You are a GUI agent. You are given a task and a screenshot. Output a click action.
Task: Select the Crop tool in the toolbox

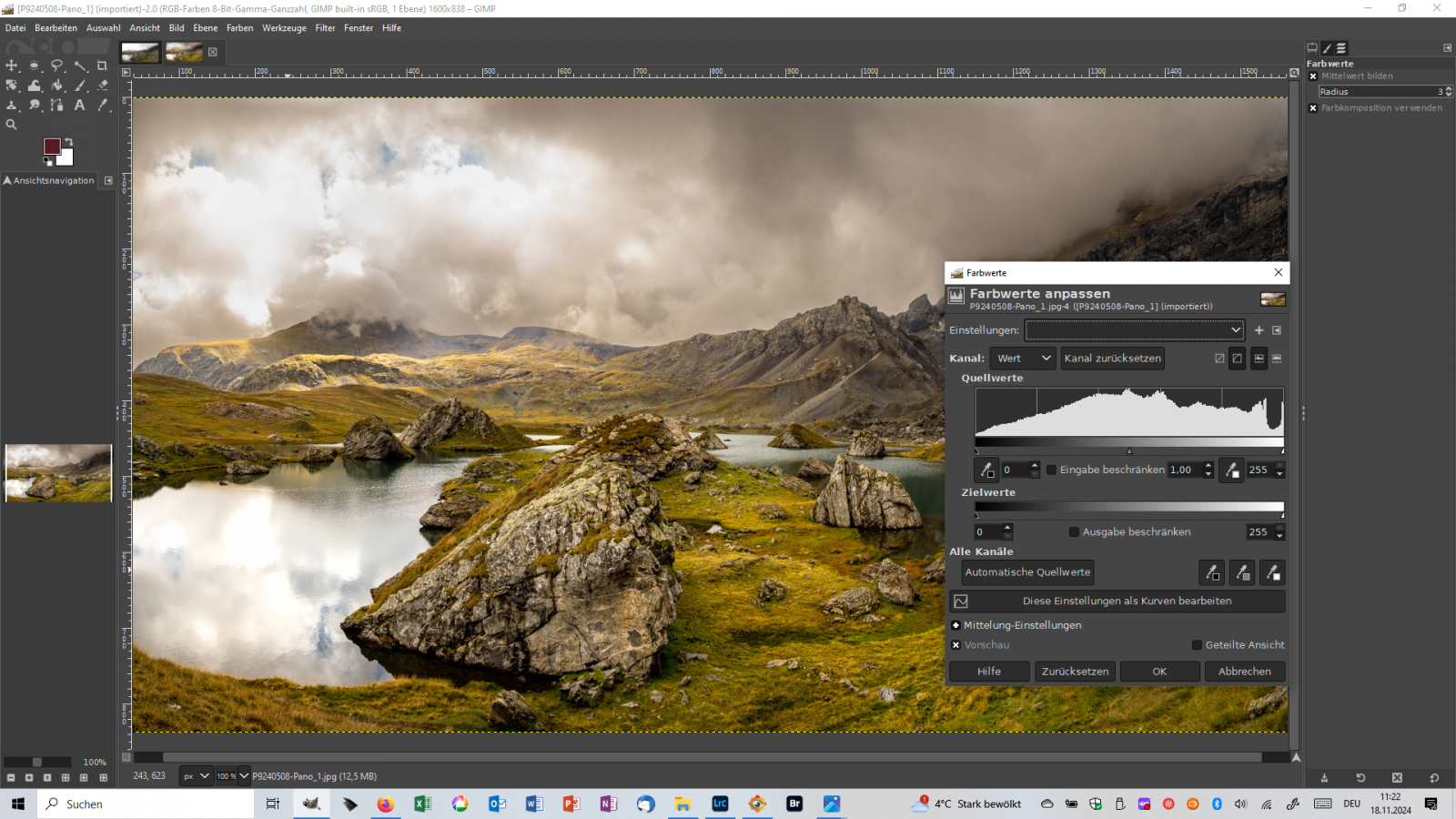click(x=102, y=66)
